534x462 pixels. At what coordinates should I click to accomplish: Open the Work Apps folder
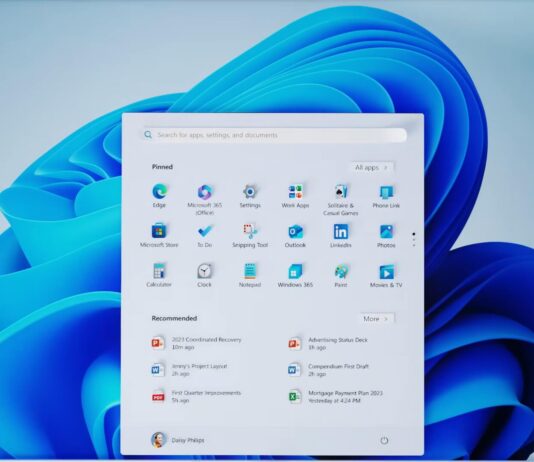tap(295, 196)
